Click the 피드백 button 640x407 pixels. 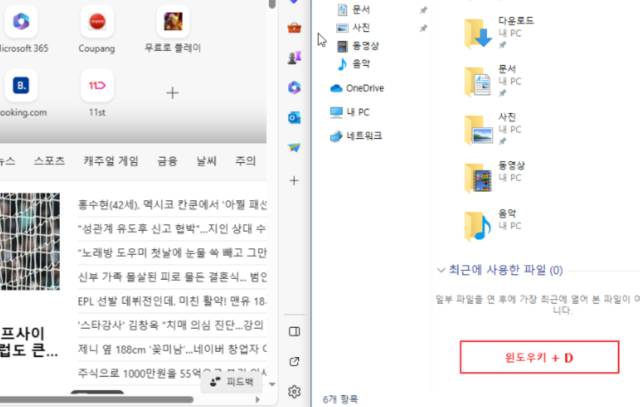point(230,382)
